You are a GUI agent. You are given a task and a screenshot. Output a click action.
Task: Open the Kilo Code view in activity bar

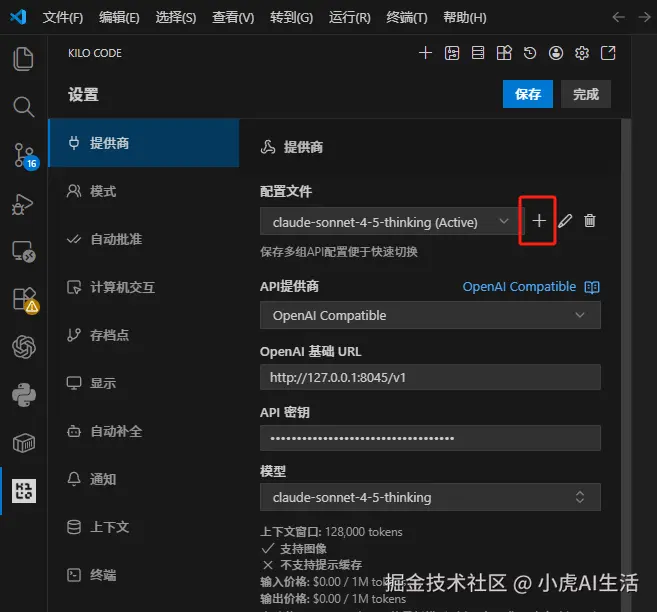tap(24, 491)
